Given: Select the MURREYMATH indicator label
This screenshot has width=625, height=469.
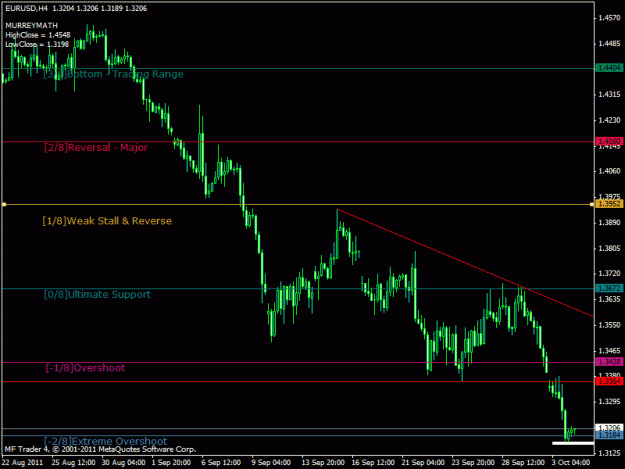Looking at the screenshot, I should (31, 26).
